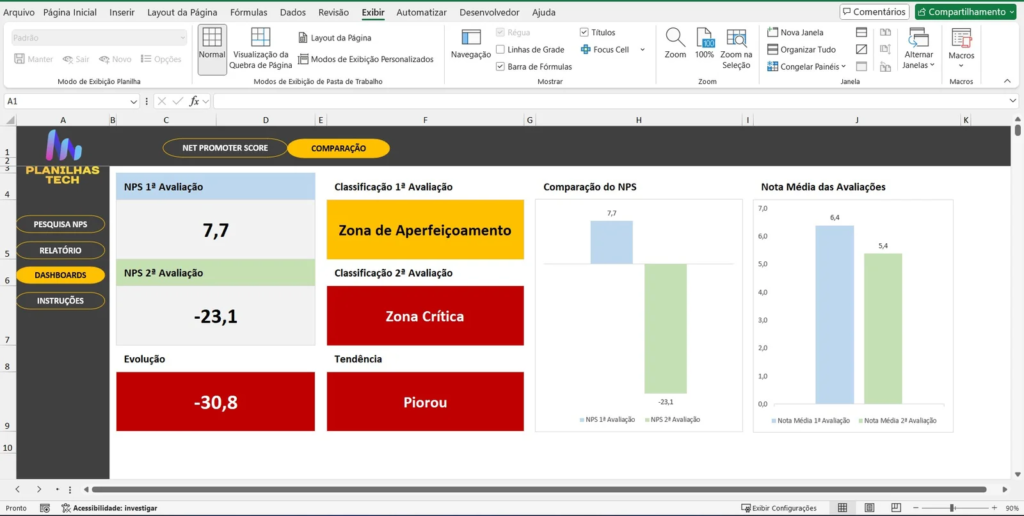Uncheck the Barra de Fórmulas checkbox
This screenshot has width=1024, height=516.
[501, 66]
